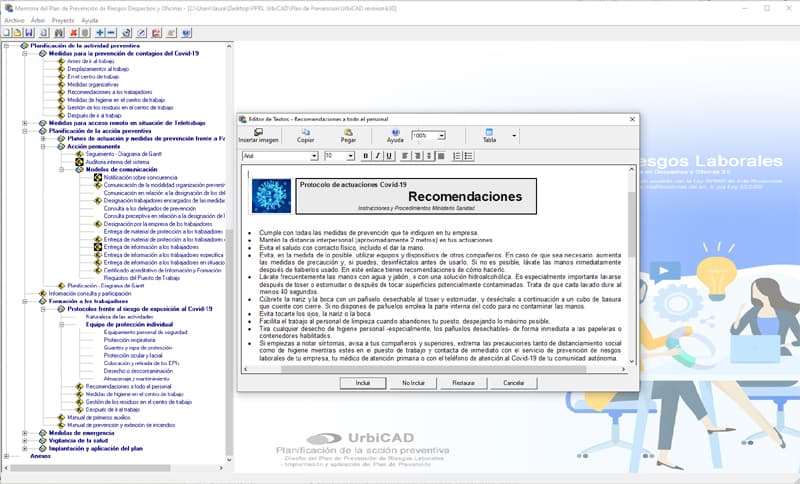
Task: Click the blue minus icon in main toolbar
Action: coord(111,33)
